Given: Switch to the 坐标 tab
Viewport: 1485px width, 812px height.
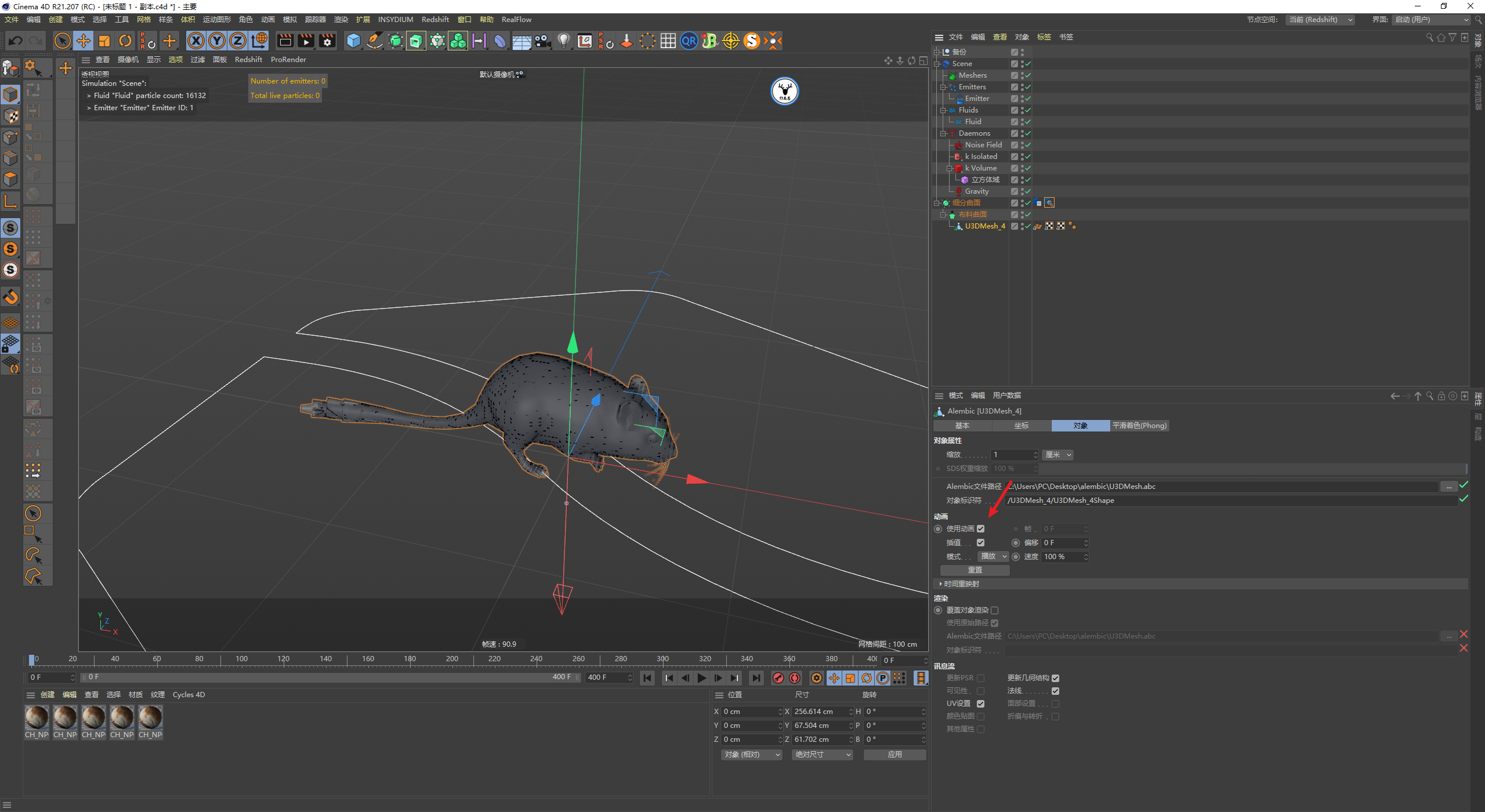Looking at the screenshot, I should (x=1021, y=426).
